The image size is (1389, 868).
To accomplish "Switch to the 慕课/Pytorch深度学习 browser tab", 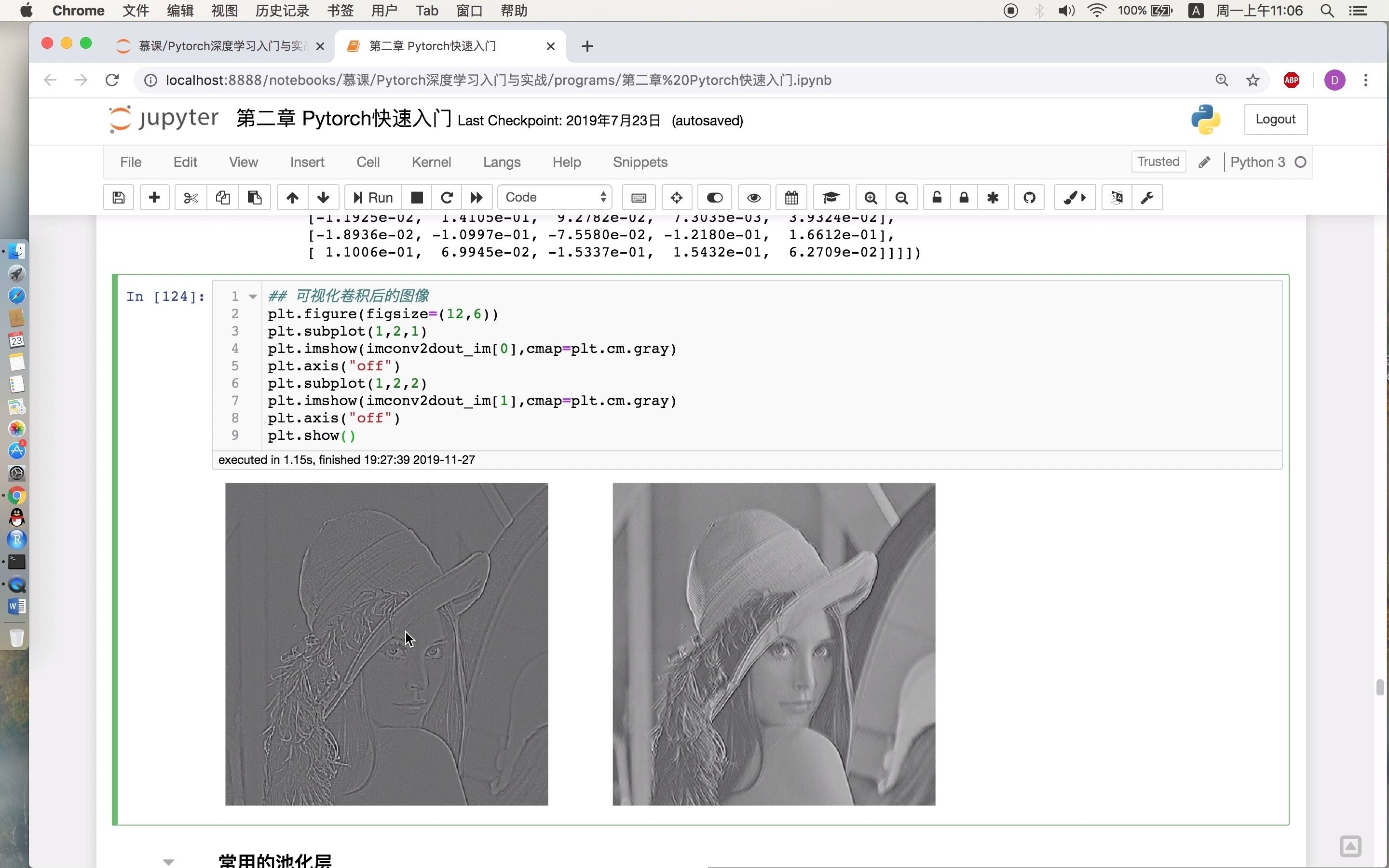I will click(x=221, y=46).
